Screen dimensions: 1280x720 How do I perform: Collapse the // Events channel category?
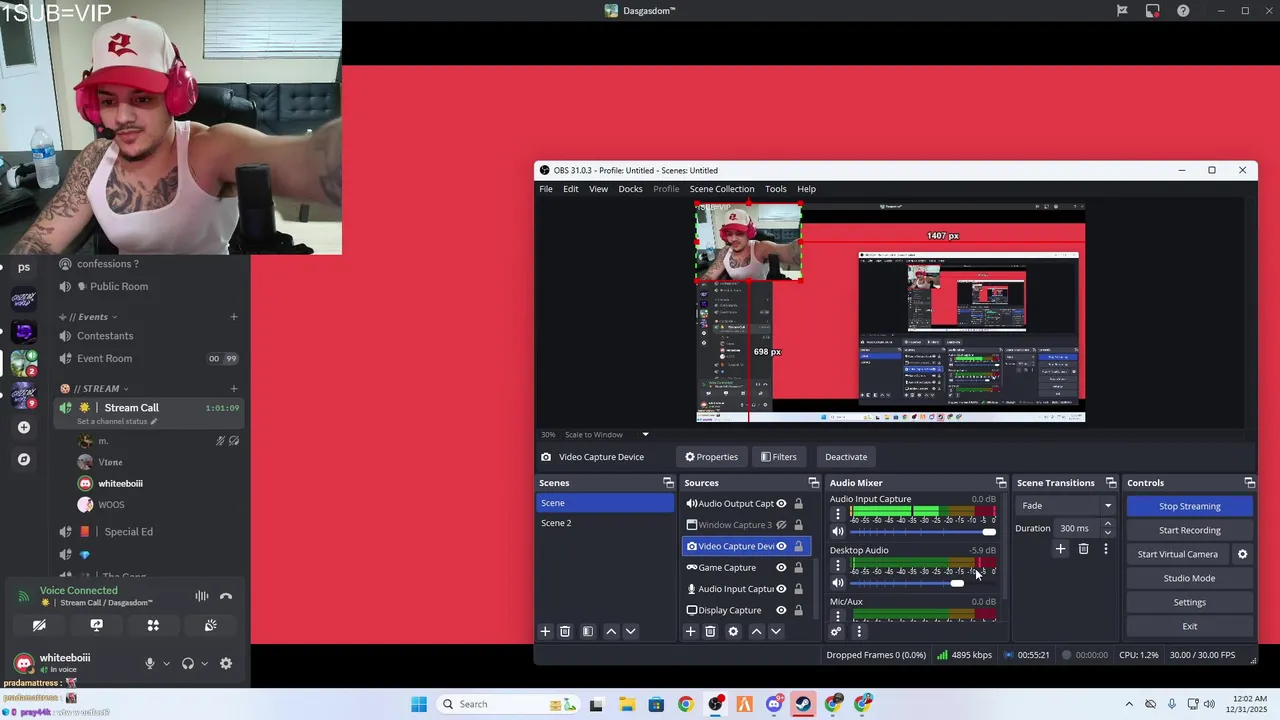[92, 317]
